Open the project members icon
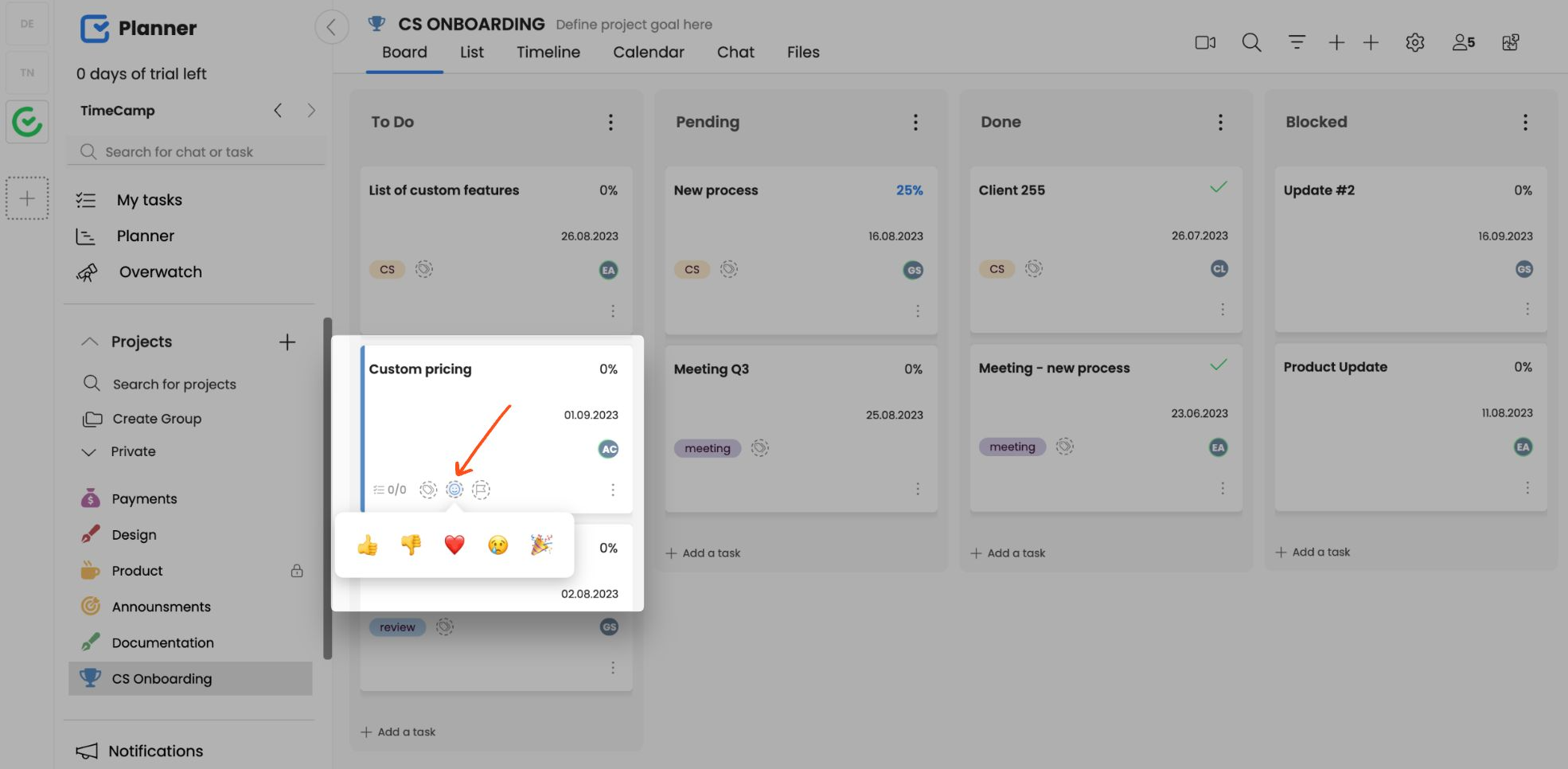The image size is (1568, 769). [x=1463, y=42]
